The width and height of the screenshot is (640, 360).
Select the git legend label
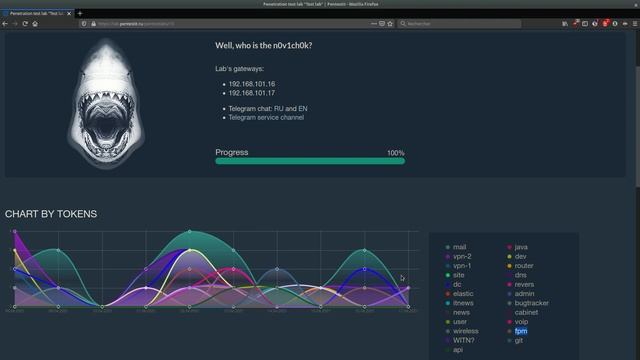pyautogui.click(x=519, y=340)
